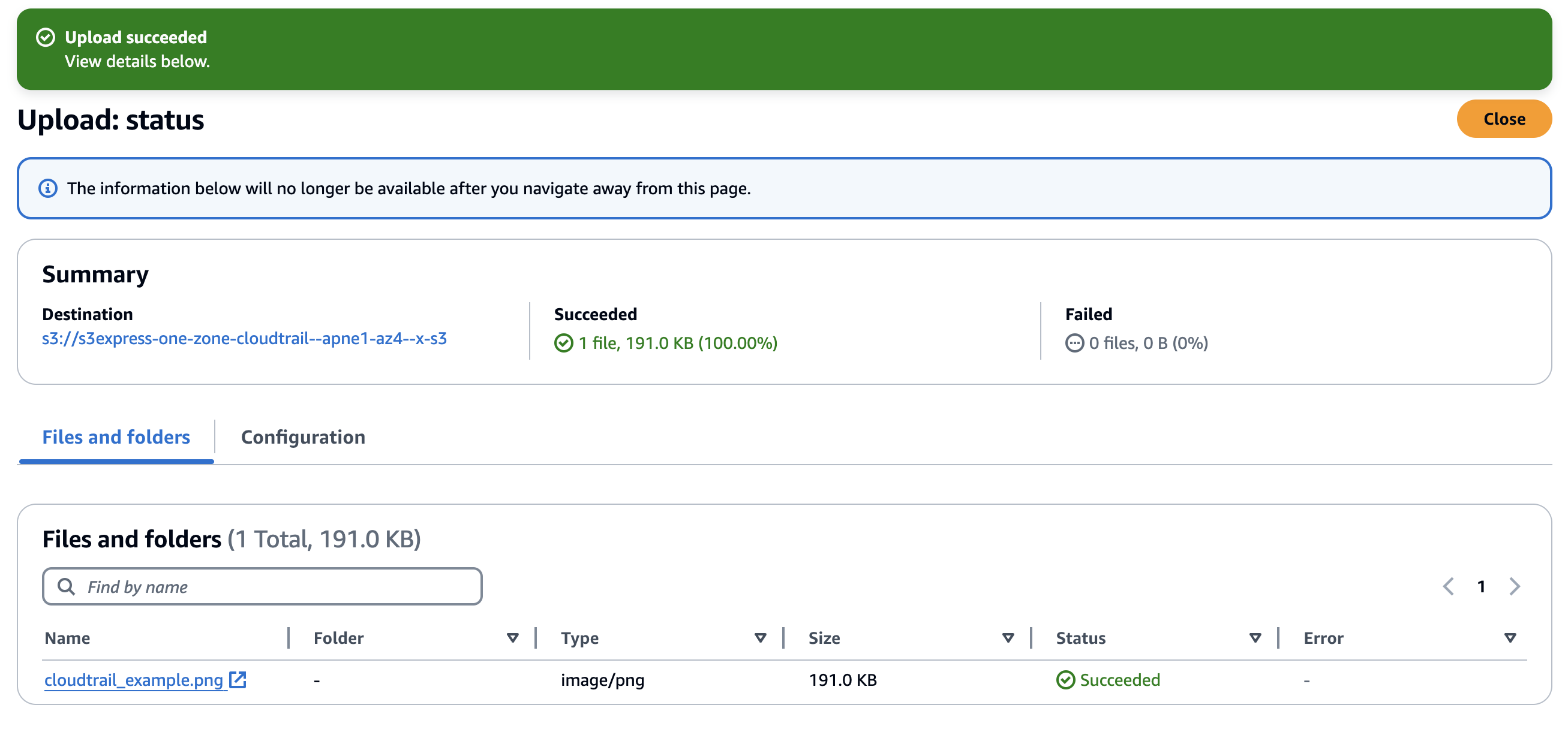Open the s3express-one-zone-cloudtrail destination link
This screenshot has width=1568, height=735.
point(244,338)
